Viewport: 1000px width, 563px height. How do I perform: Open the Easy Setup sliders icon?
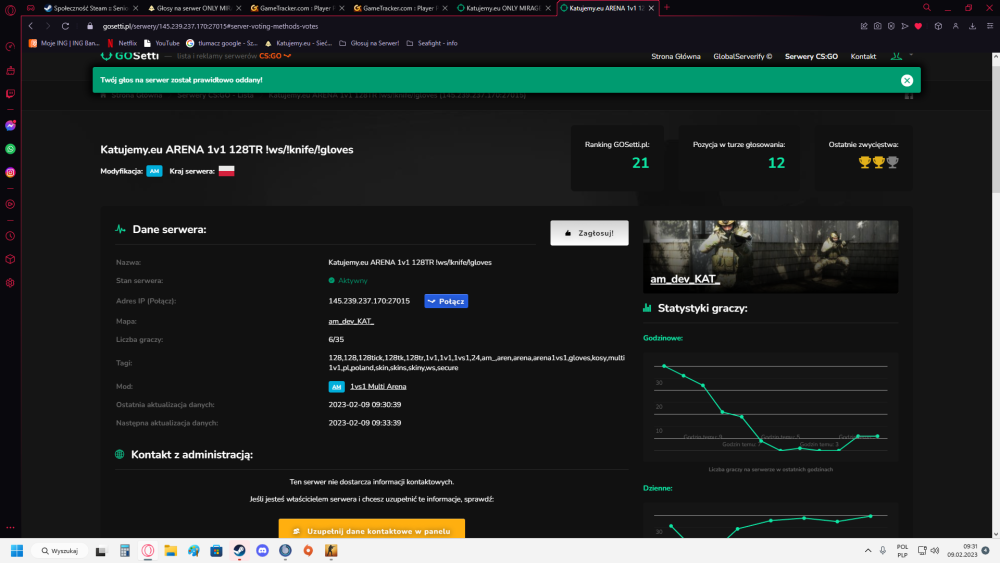point(990,26)
